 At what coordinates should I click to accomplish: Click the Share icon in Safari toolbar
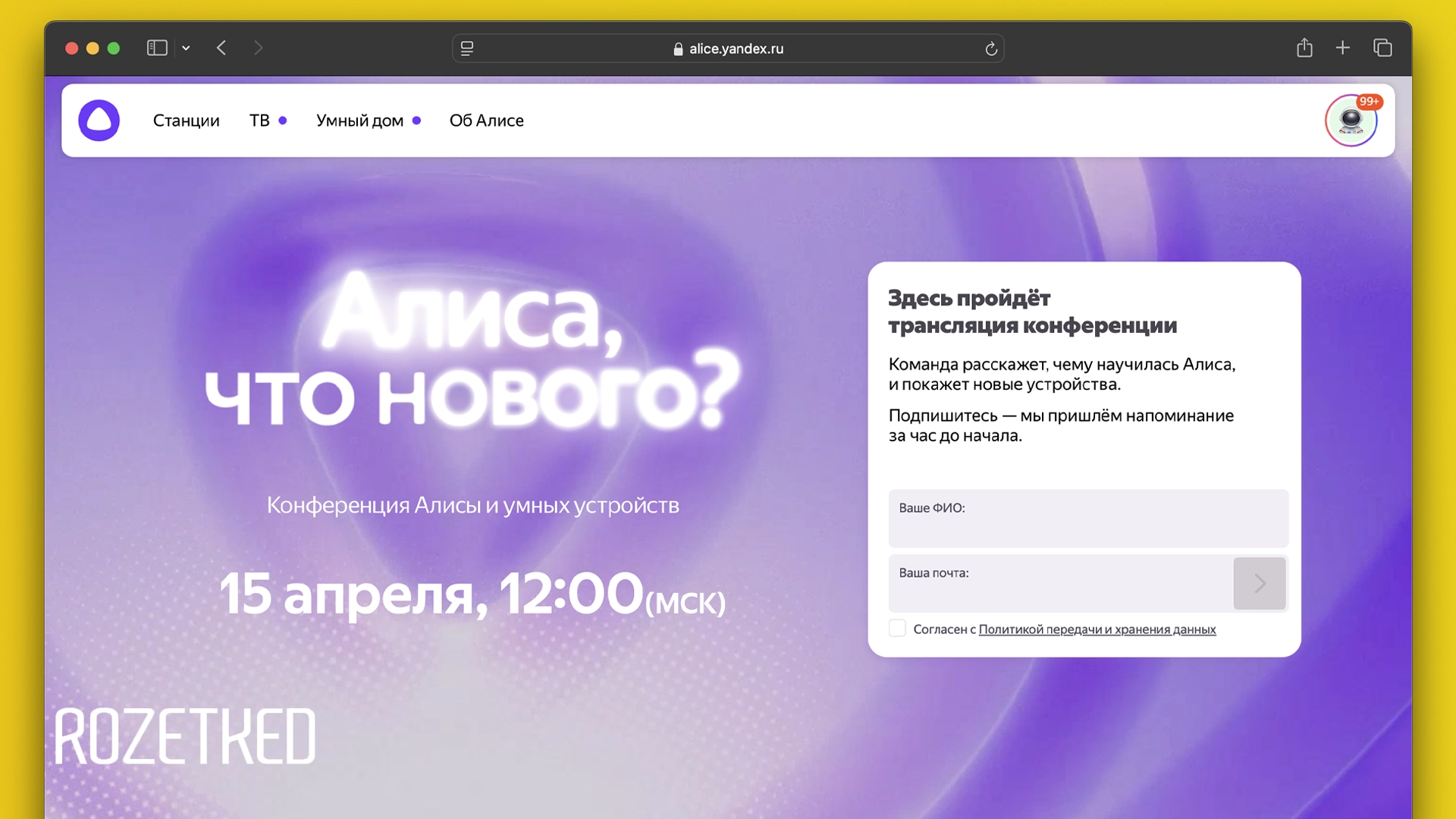[1304, 48]
